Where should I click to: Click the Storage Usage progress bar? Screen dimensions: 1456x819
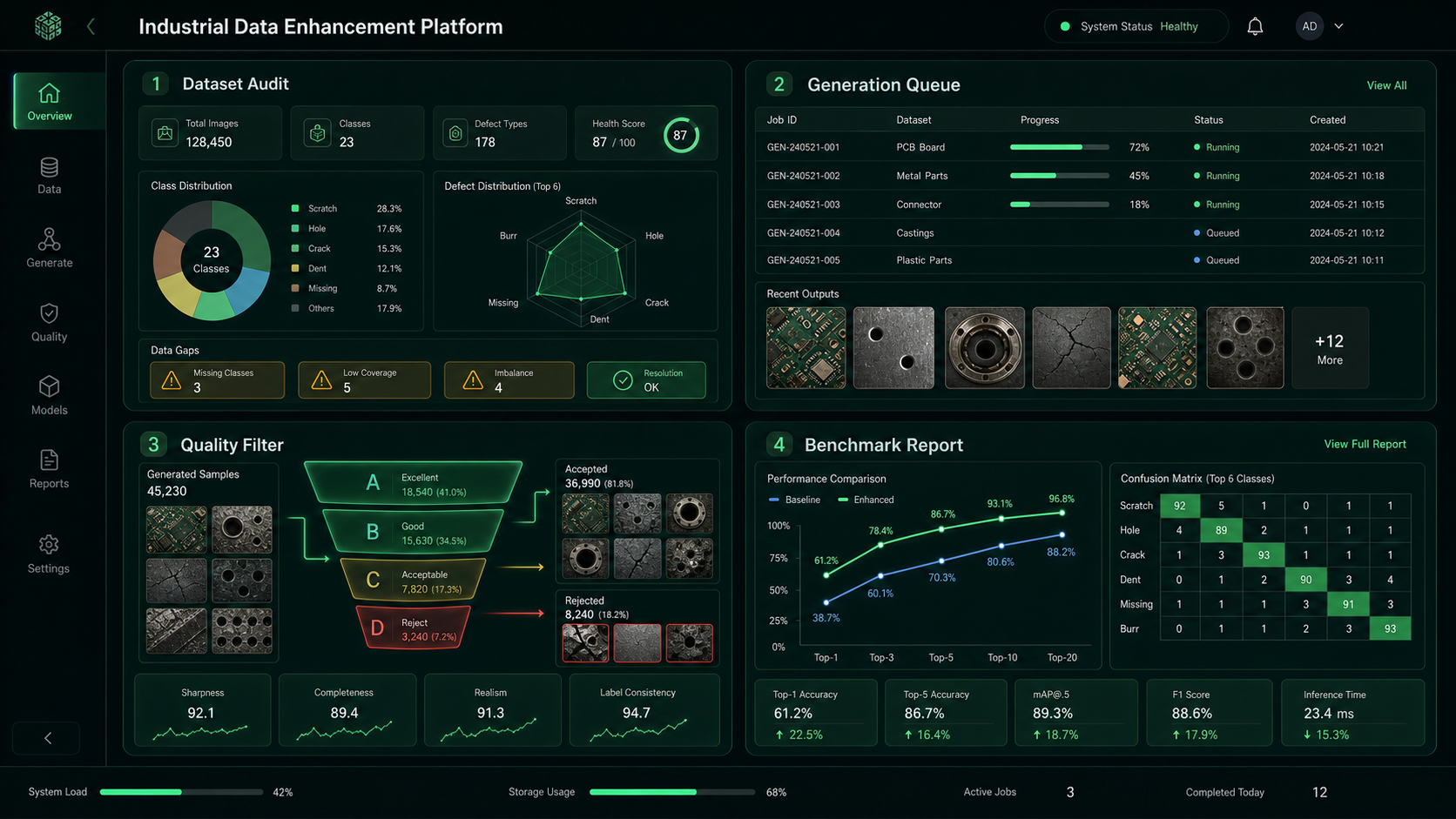(672, 792)
